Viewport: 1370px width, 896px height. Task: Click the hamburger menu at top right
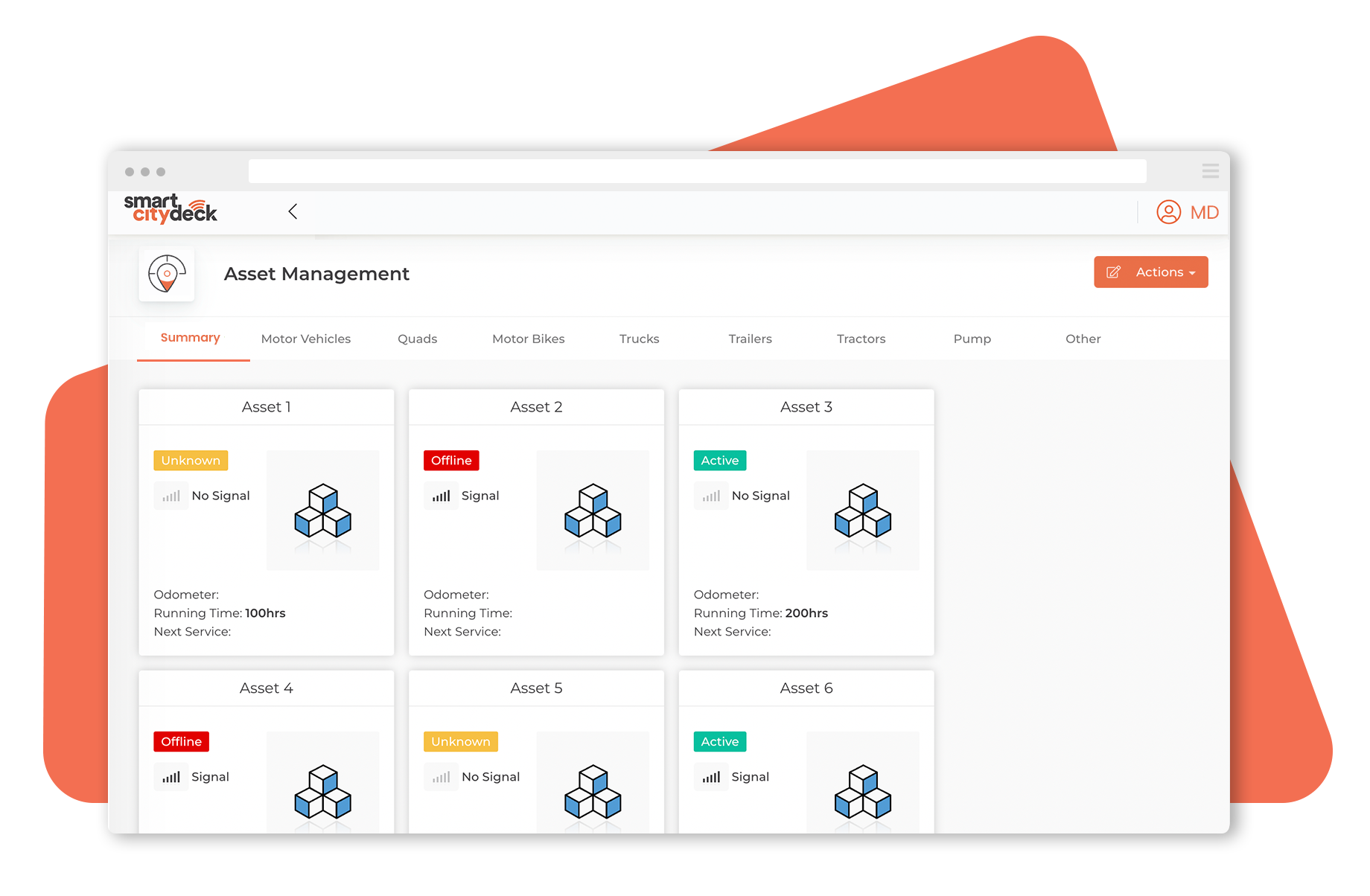pos(1210,170)
